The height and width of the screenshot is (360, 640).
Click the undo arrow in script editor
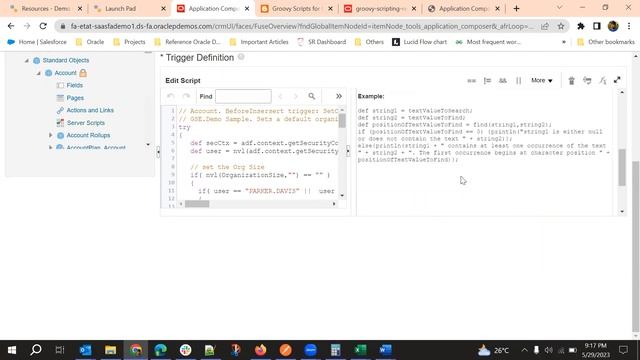[x=171, y=96]
